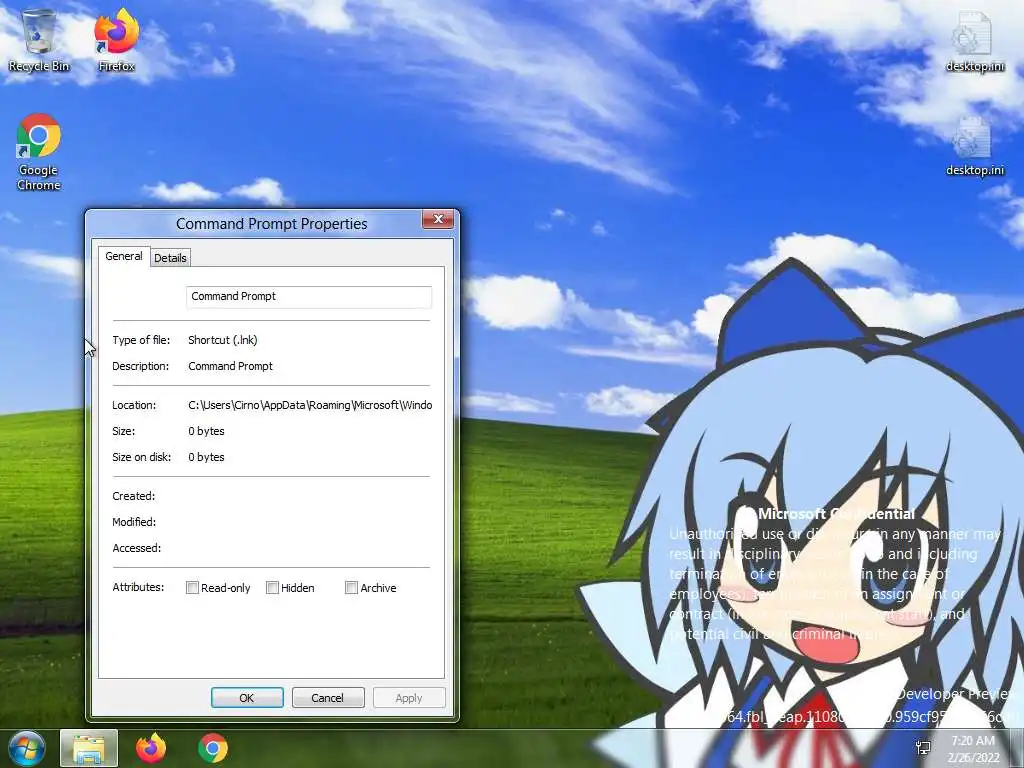Click the Type of file label

tap(141, 340)
